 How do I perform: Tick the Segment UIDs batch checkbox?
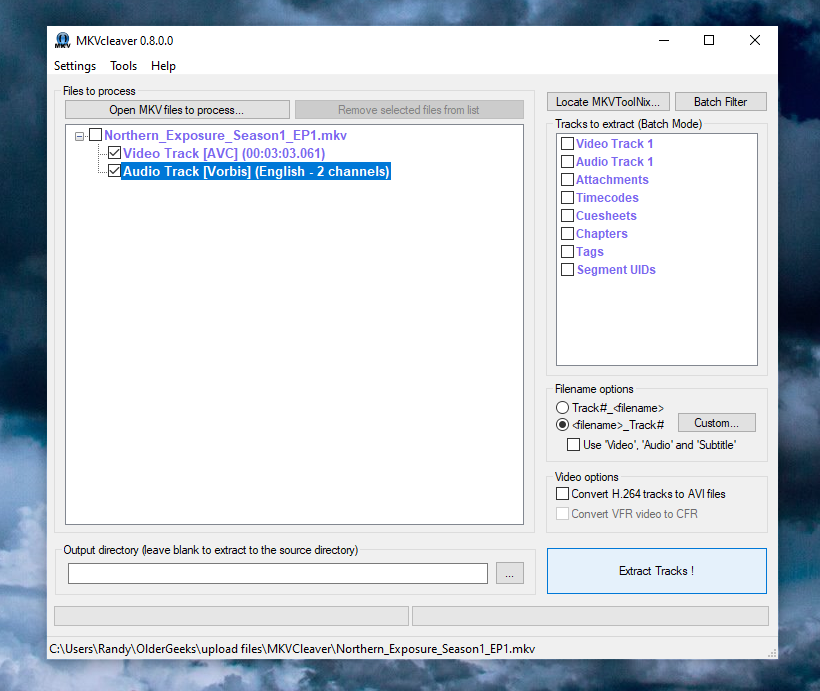pyautogui.click(x=567, y=269)
